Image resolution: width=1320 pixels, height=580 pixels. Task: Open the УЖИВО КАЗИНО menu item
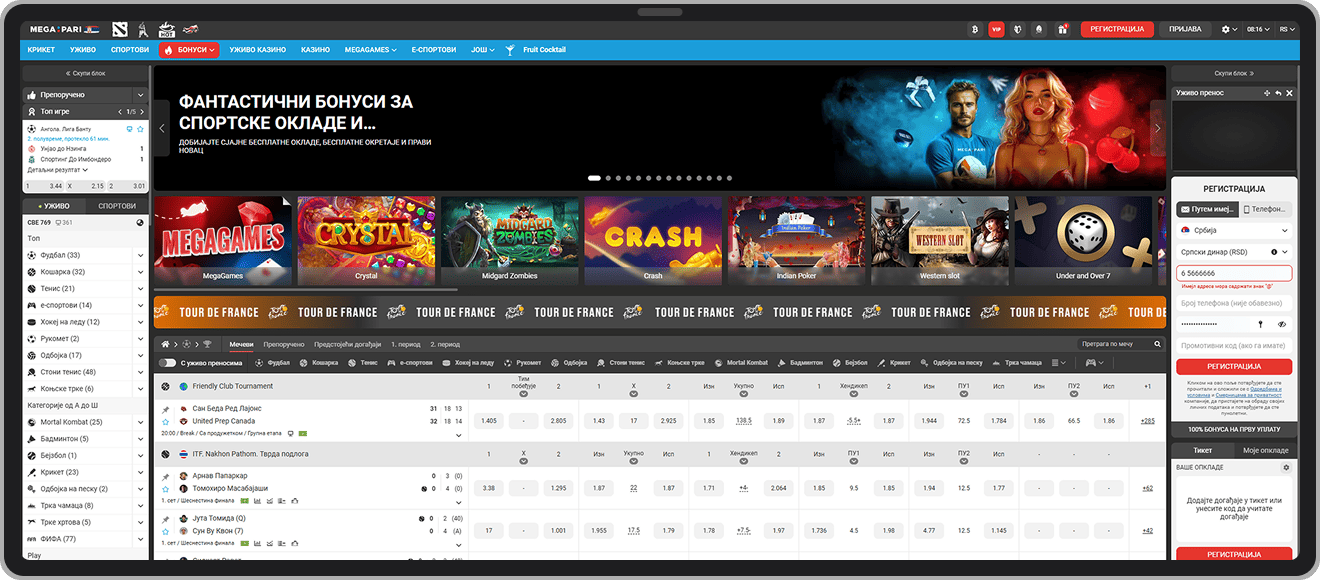coord(257,50)
